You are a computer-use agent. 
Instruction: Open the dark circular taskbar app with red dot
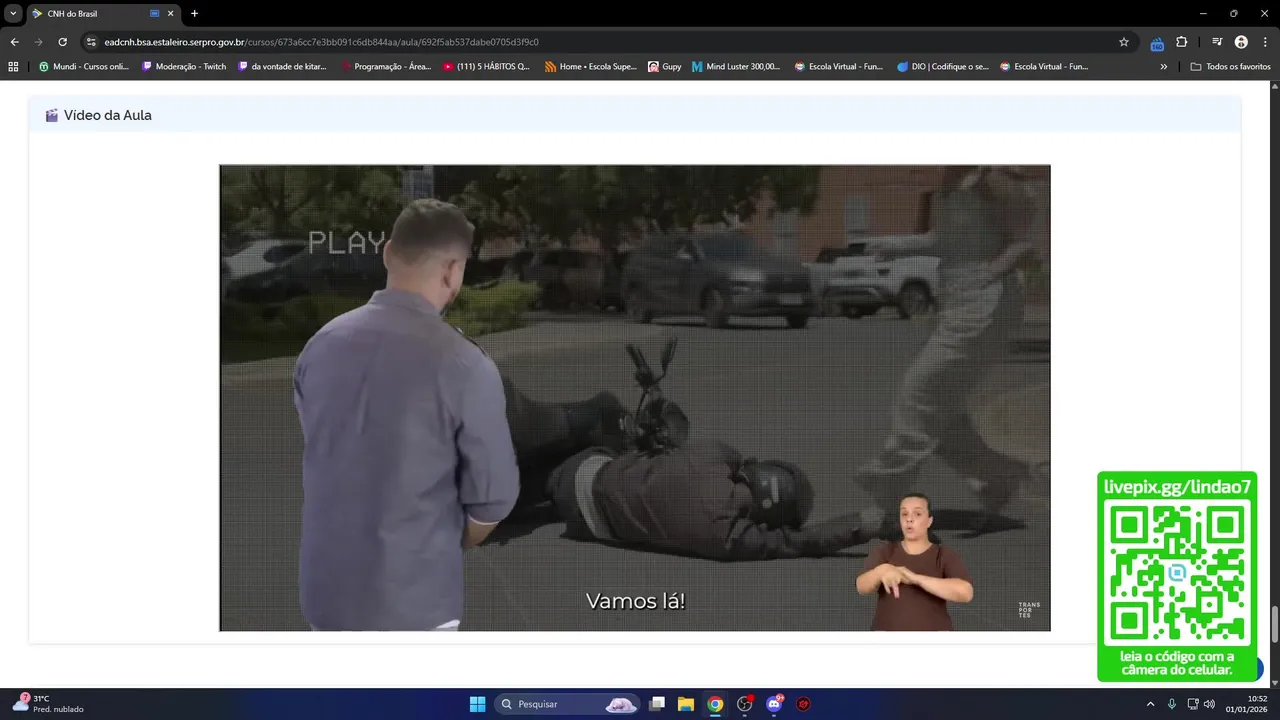click(x=745, y=704)
